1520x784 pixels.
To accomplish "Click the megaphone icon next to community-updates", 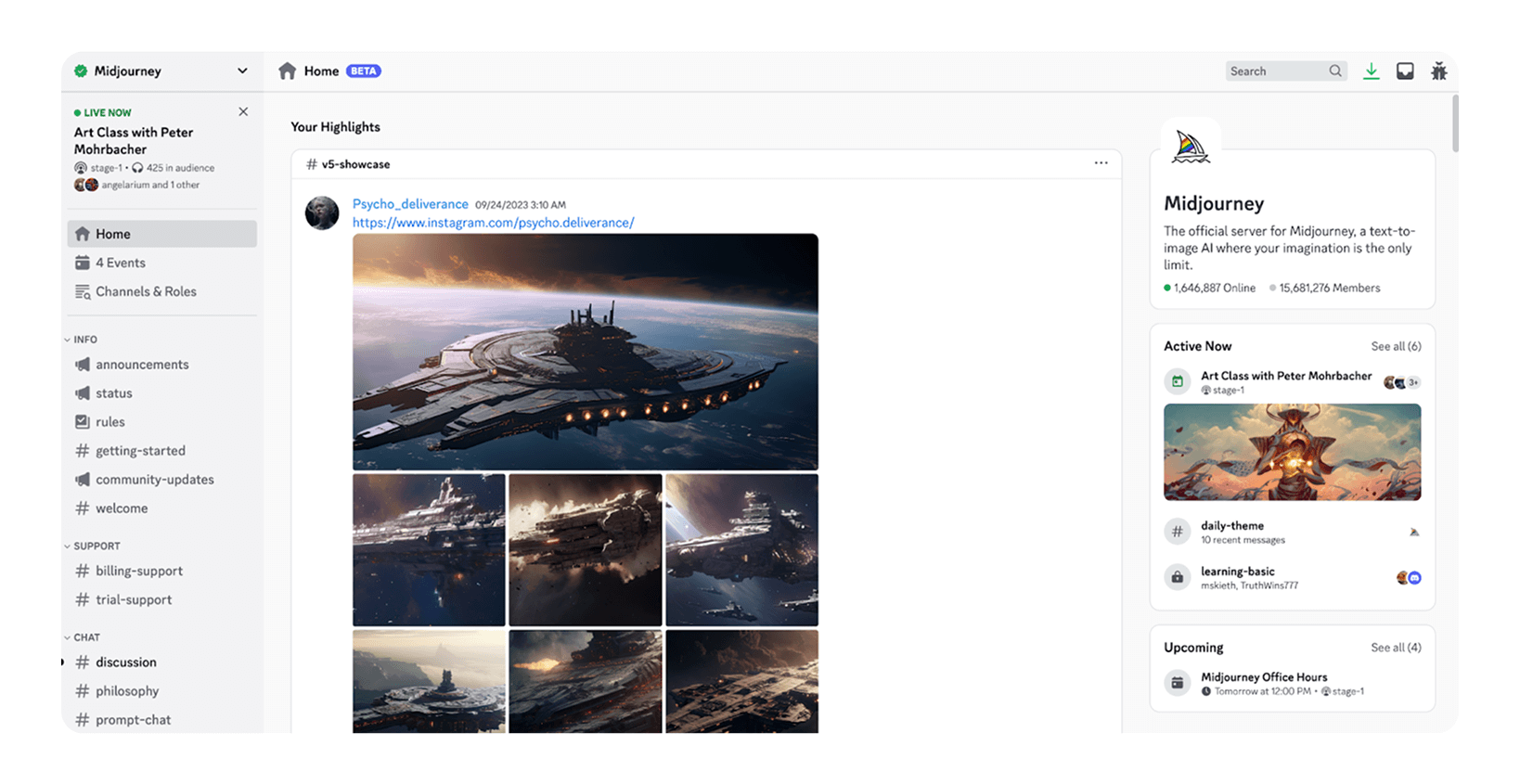I will pos(83,480).
